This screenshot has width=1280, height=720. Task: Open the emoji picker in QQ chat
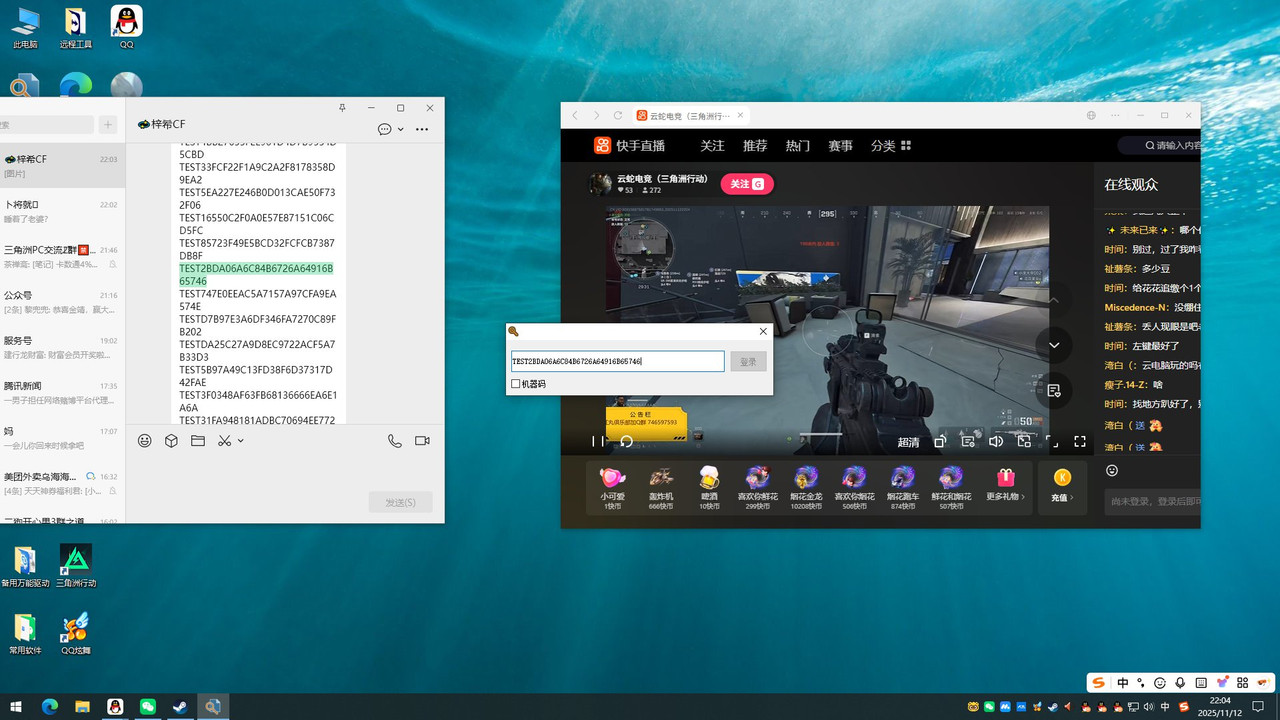(145, 441)
